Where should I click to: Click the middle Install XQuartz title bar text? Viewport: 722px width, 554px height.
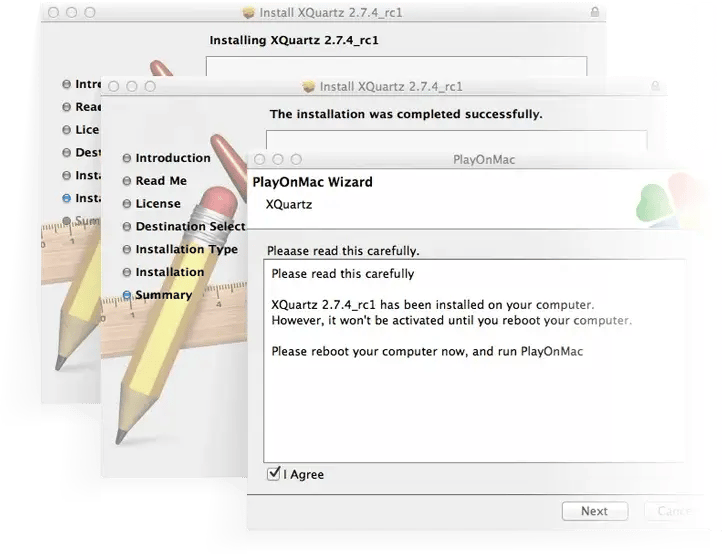[391, 87]
